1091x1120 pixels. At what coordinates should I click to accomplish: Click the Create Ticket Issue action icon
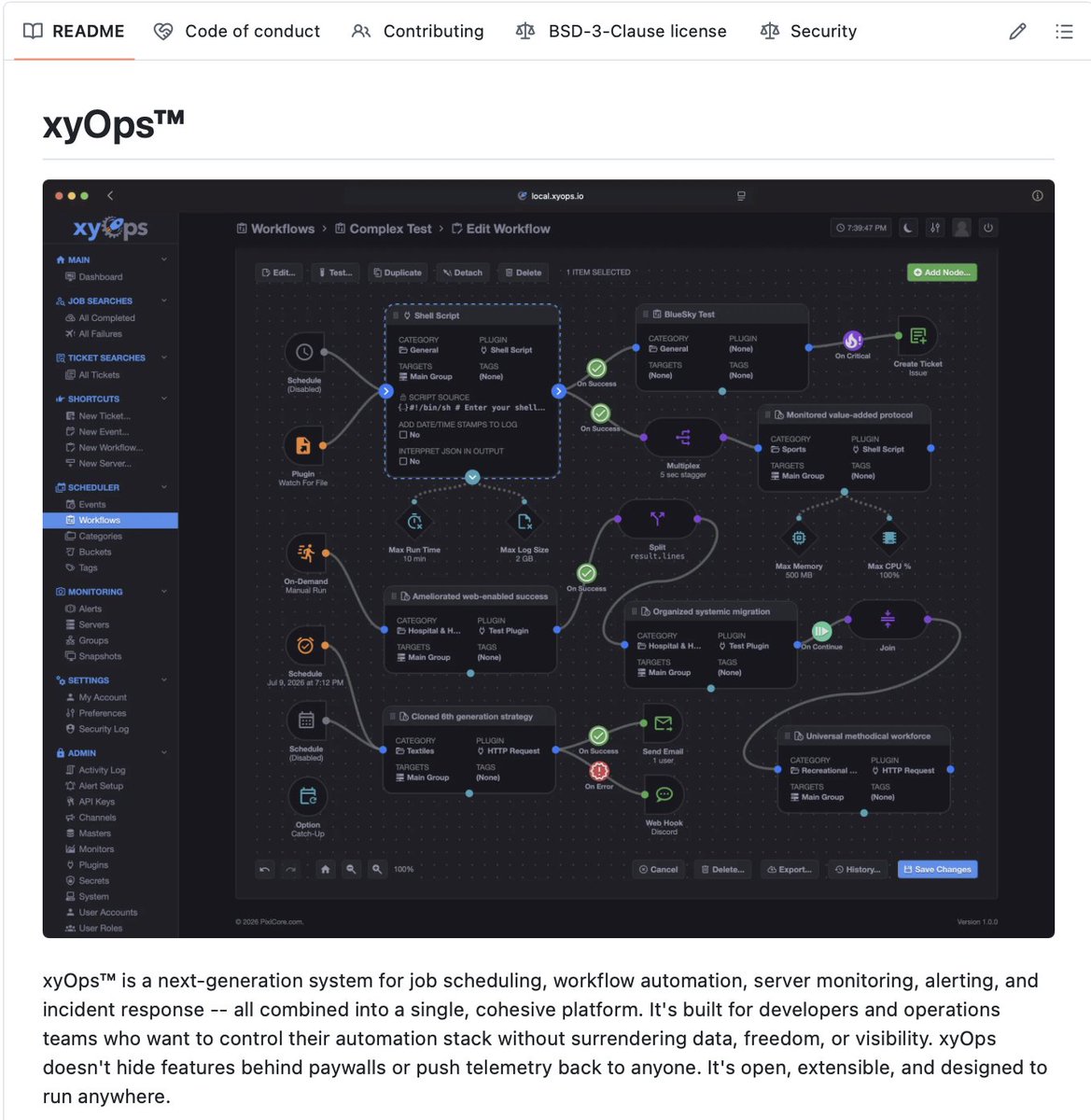[918, 336]
